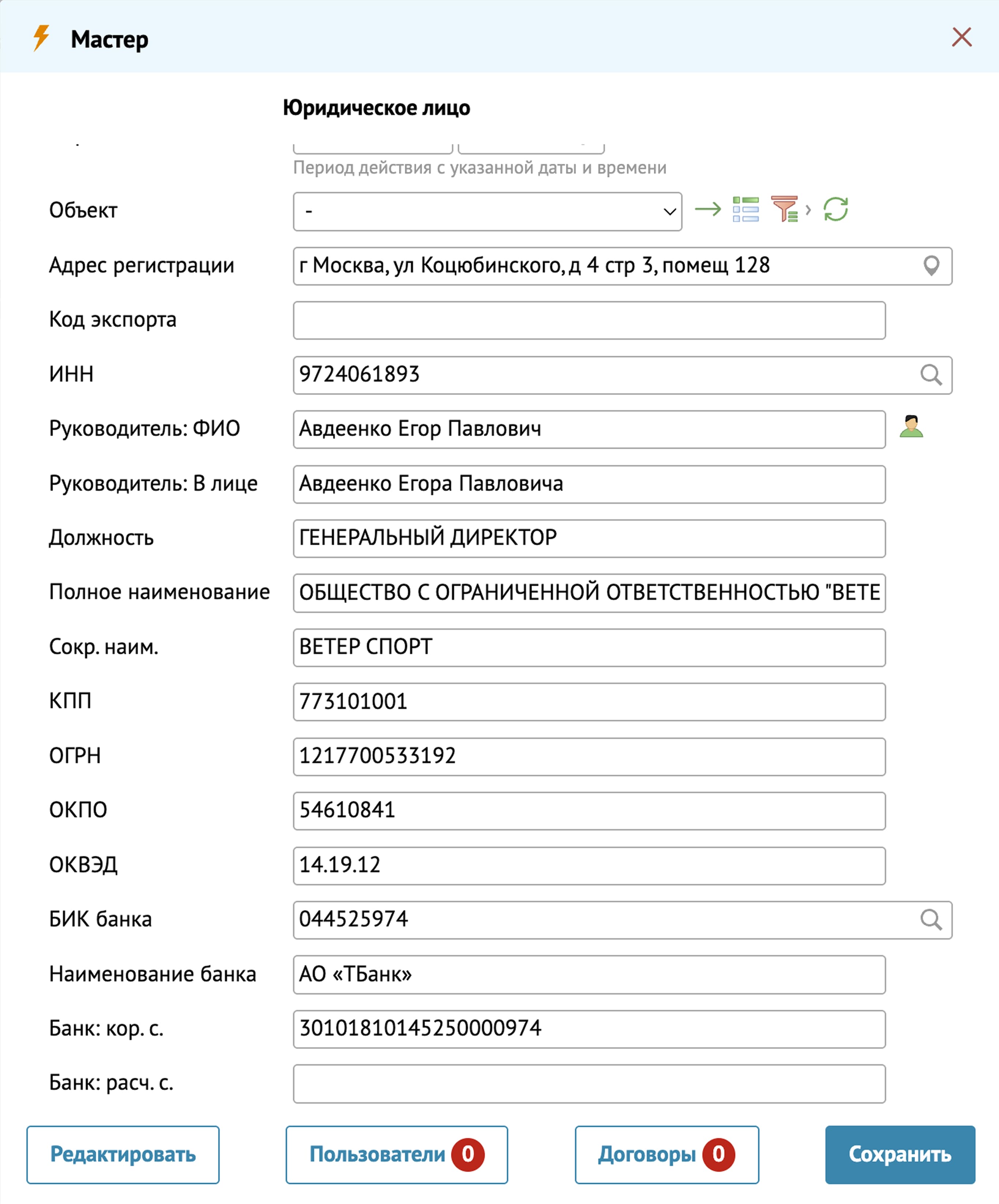Image resolution: width=999 pixels, height=1204 pixels.
Task: Click the green arrow icon next to Объект
Action: tap(708, 209)
